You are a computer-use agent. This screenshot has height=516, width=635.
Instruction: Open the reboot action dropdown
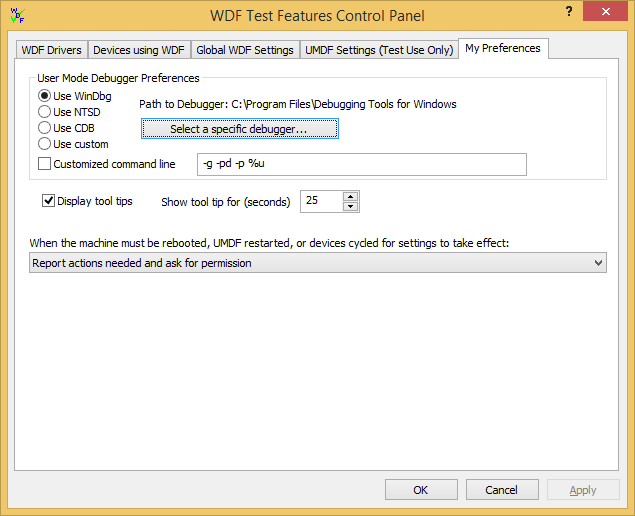pyautogui.click(x=317, y=263)
